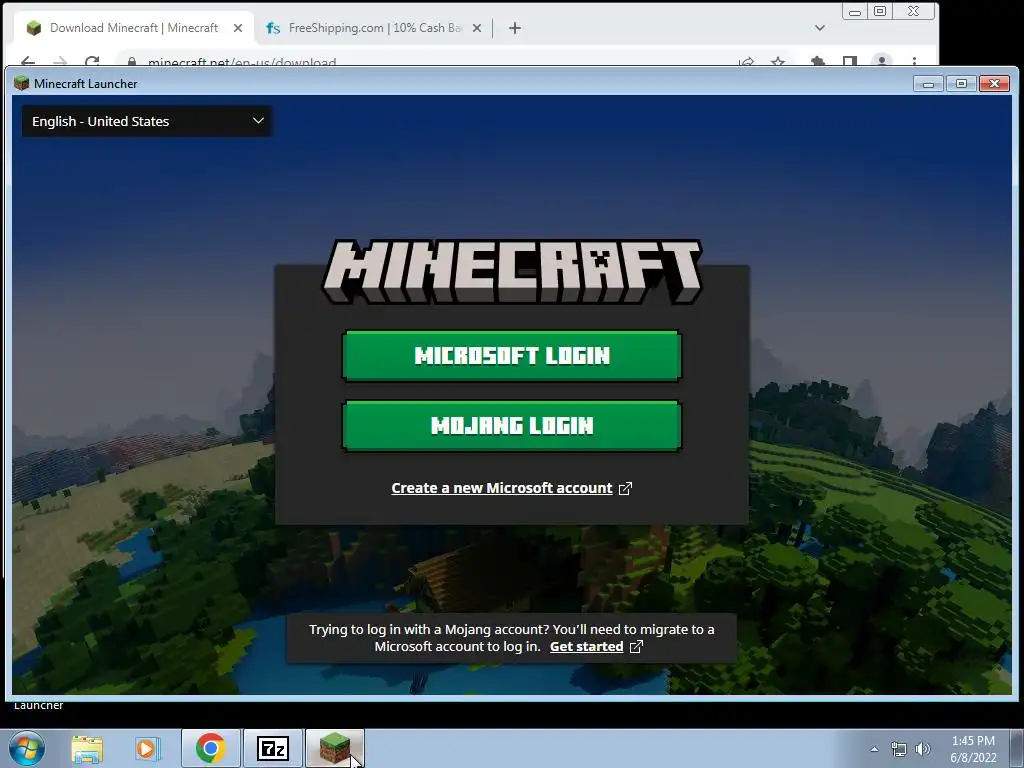This screenshot has width=1024, height=768.
Task: Open File Explorer from taskbar
Action: pos(87,749)
